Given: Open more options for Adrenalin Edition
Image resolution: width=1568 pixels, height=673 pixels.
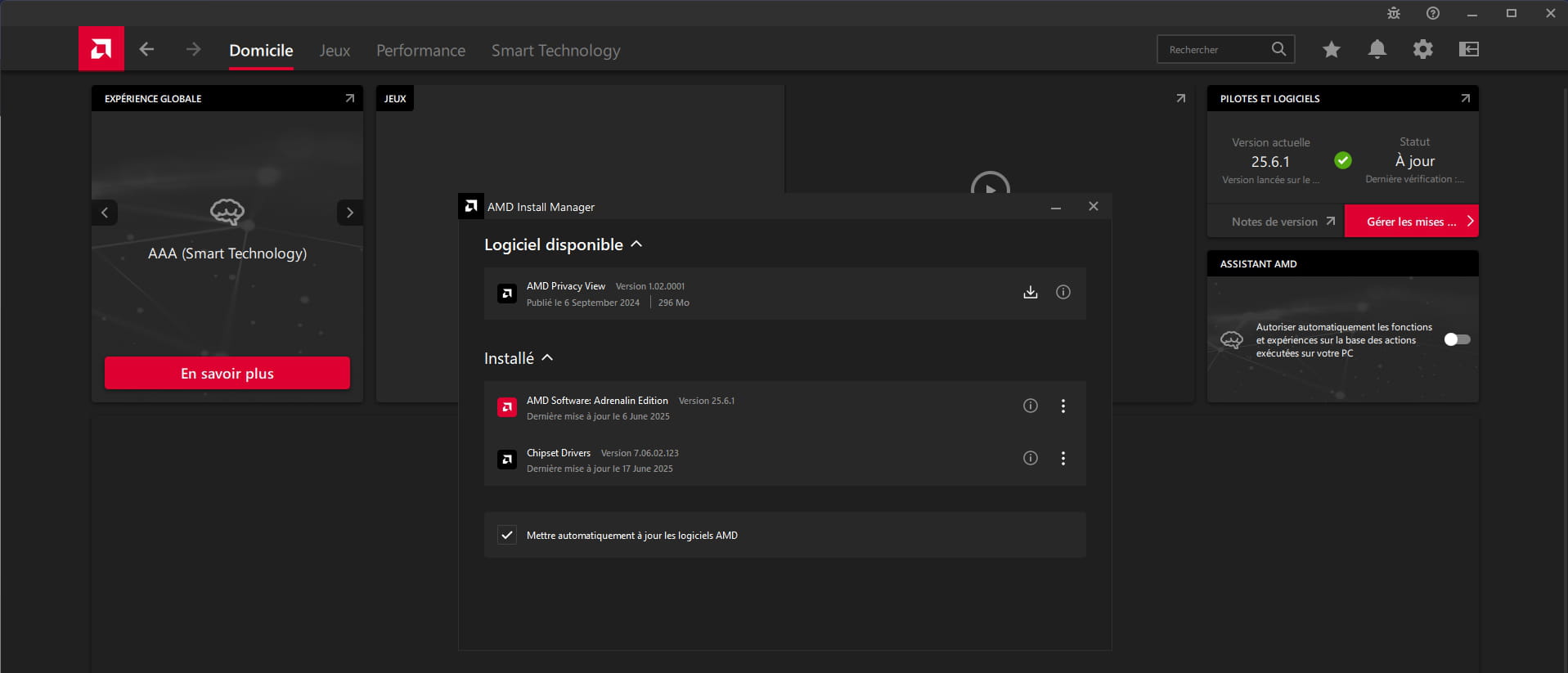Looking at the screenshot, I should click(x=1063, y=406).
